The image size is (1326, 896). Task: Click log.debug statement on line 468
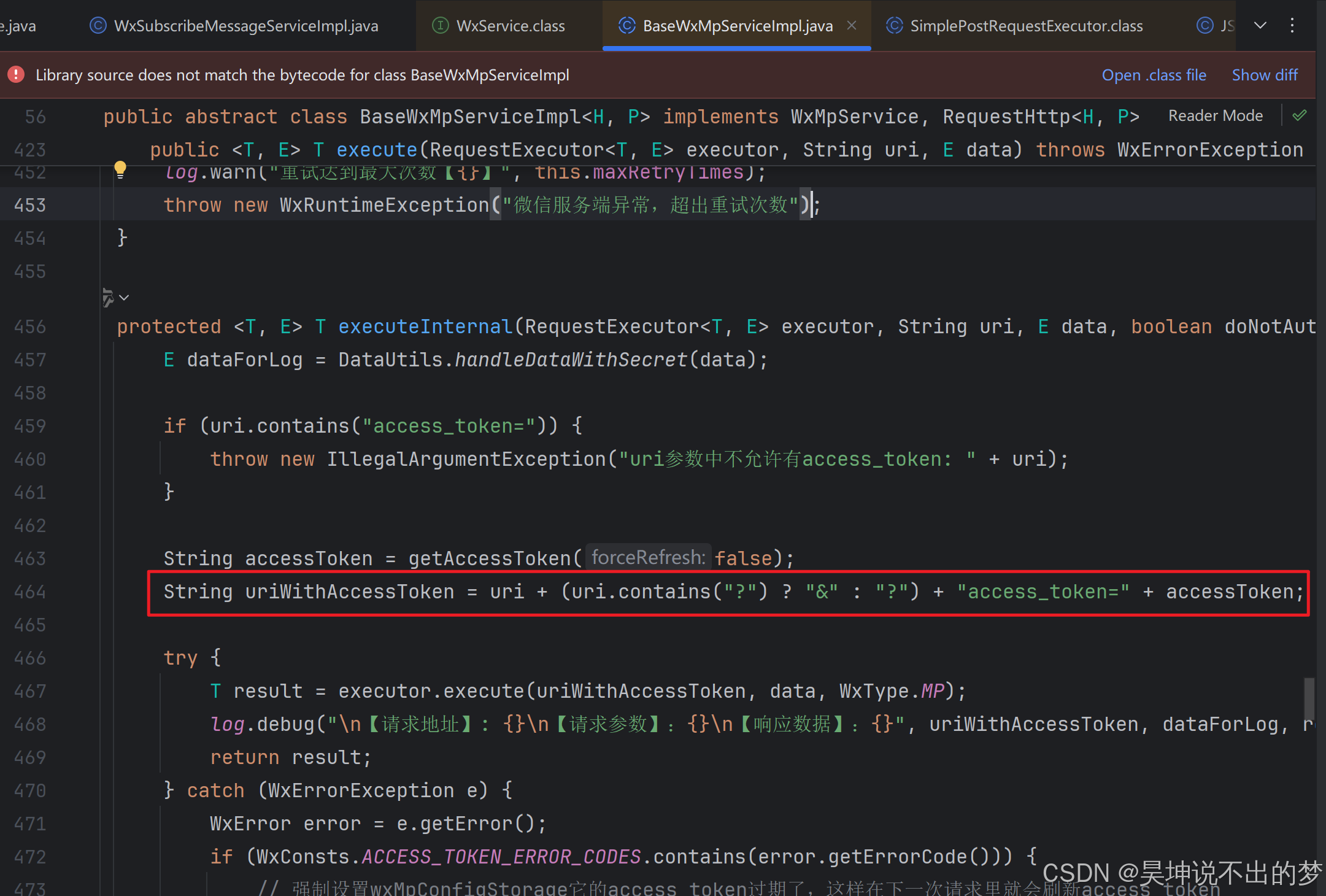(263, 724)
